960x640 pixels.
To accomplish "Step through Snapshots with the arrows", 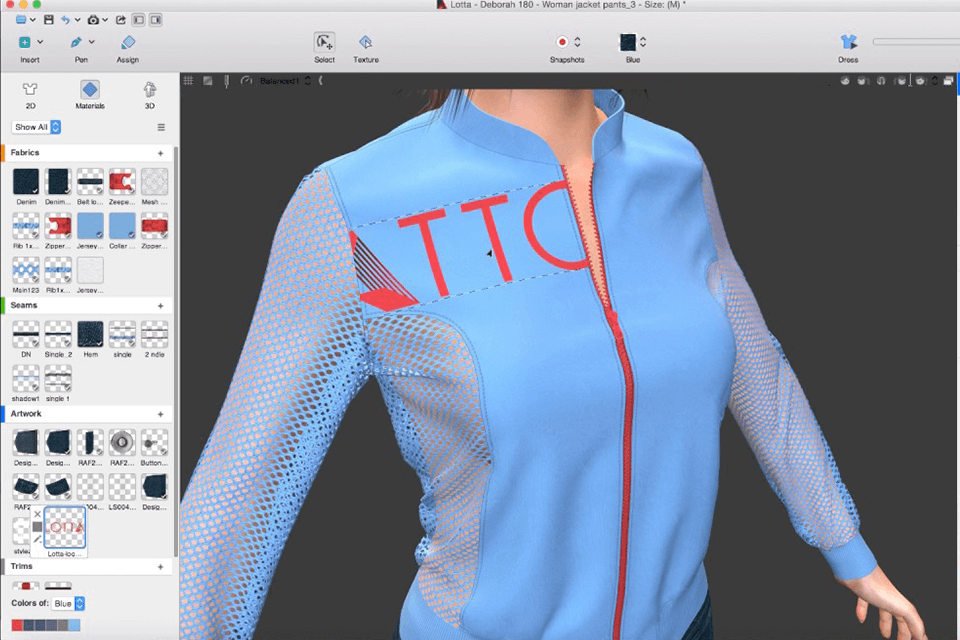I will tap(577, 42).
